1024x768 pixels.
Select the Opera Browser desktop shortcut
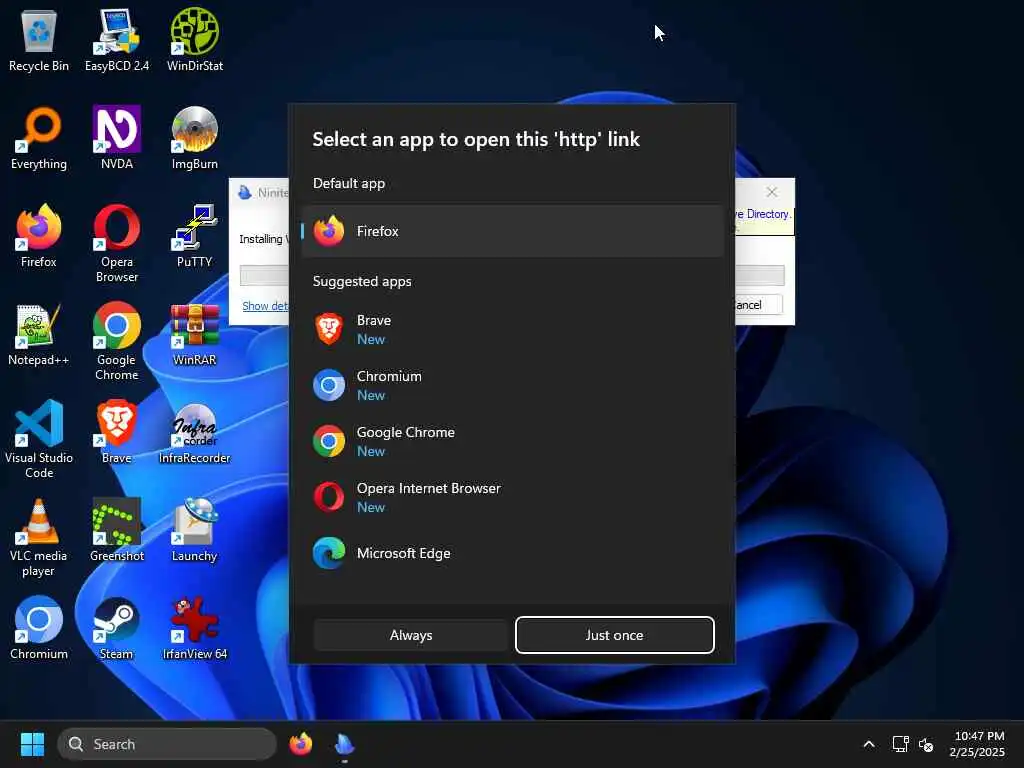click(117, 244)
